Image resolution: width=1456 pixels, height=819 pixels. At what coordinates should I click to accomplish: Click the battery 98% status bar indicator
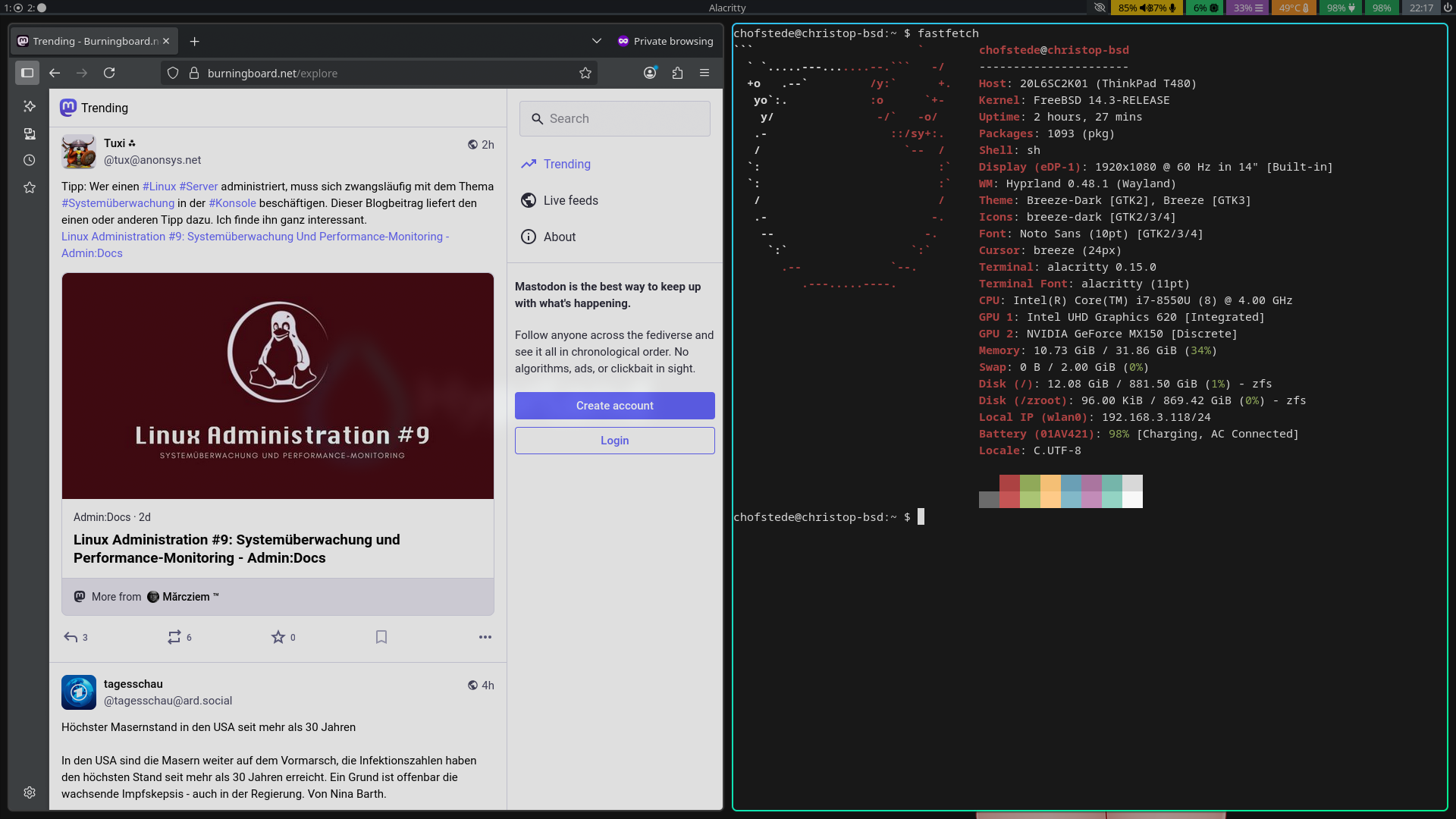(x=1341, y=8)
